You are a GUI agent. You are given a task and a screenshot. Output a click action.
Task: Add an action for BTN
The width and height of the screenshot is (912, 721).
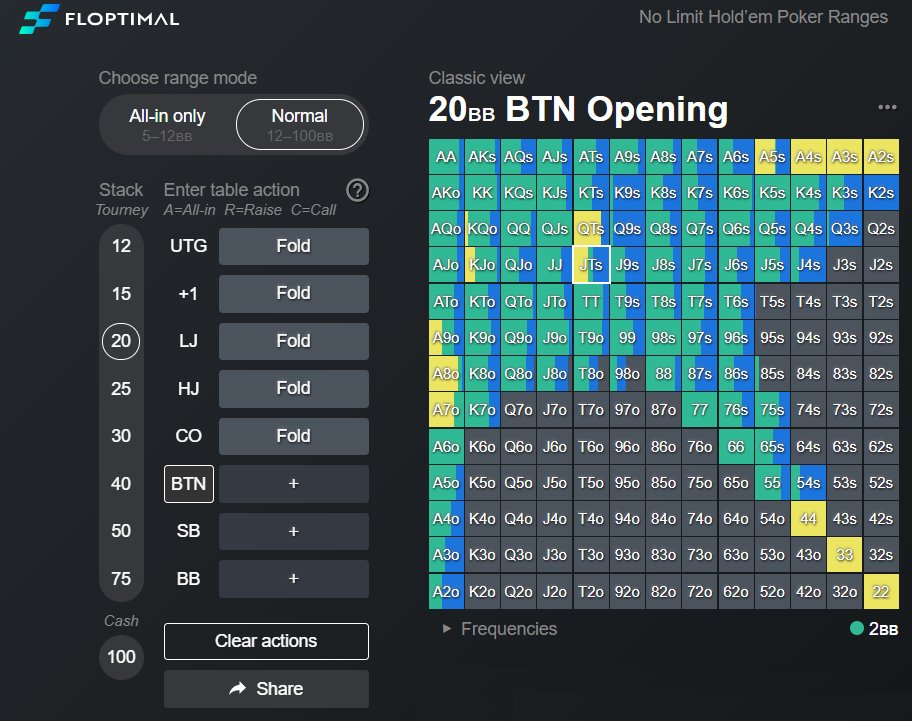pyautogui.click(x=294, y=484)
